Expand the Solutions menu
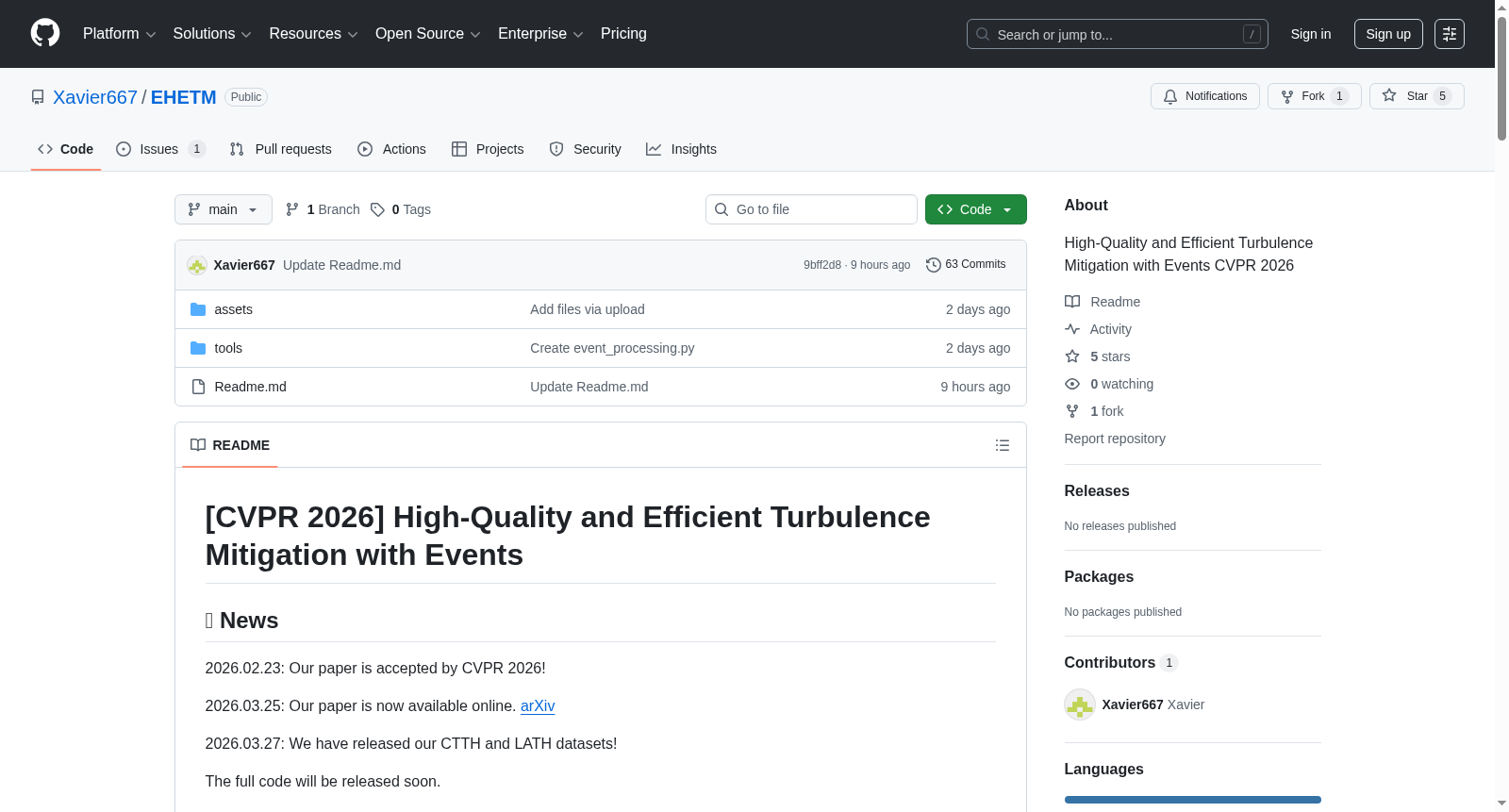This screenshot has height=812, width=1509. pos(212,34)
